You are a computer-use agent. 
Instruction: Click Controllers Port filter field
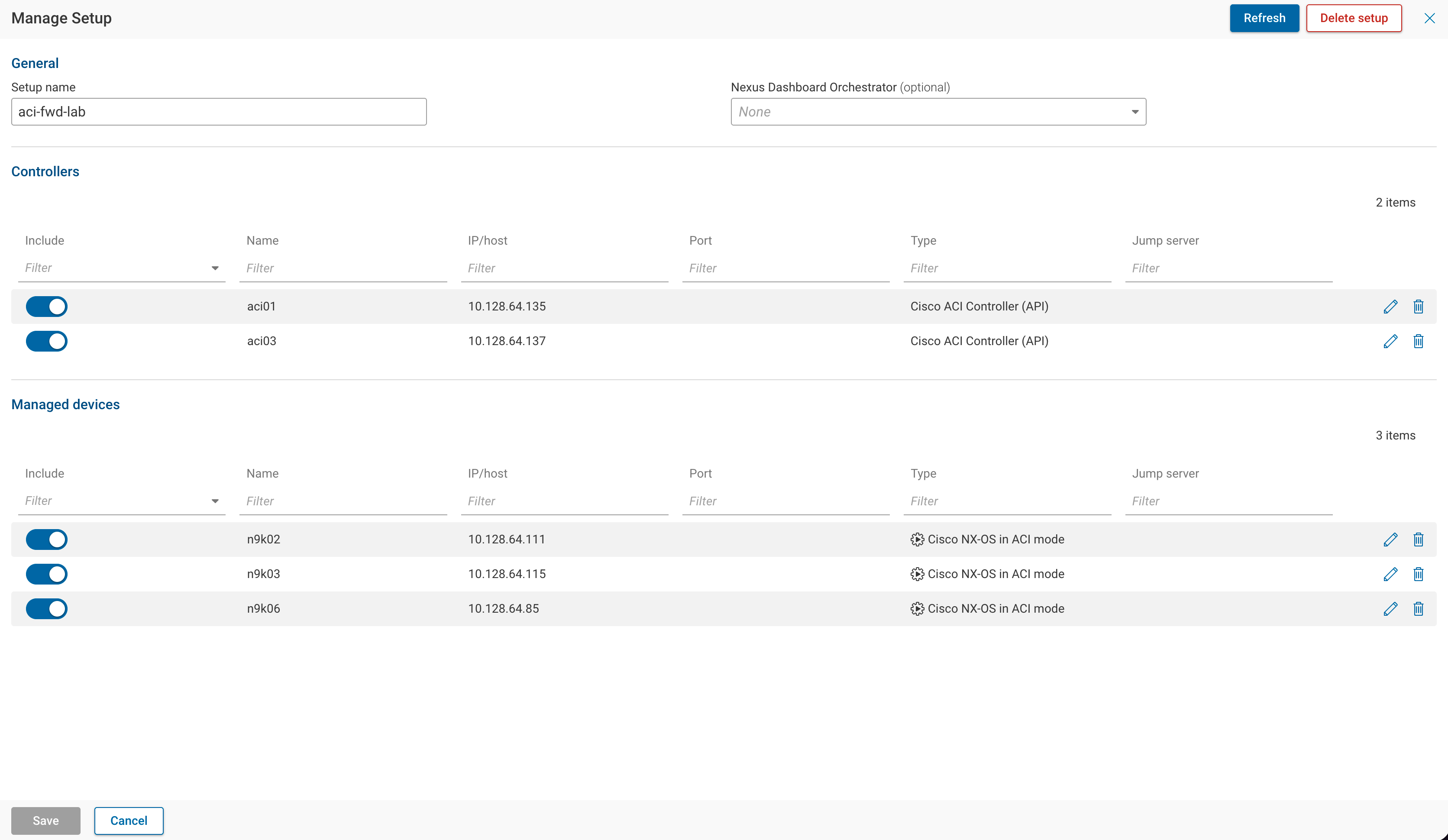pyautogui.click(x=786, y=268)
